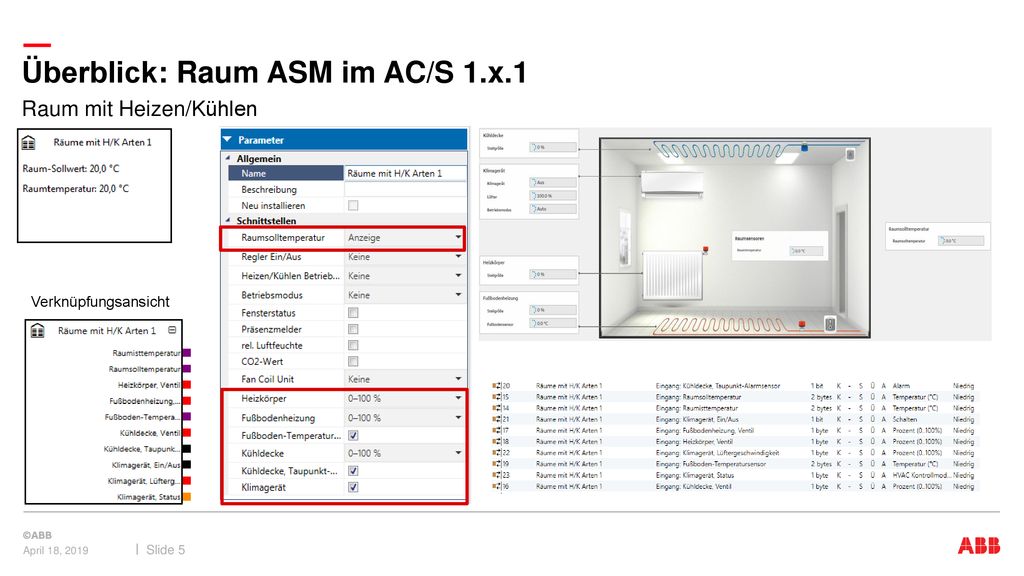Viewport: 1024px width, 576px height.
Task: Collapse the Räume mit H/K Arten 1 link view
Action: coord(172,330)
